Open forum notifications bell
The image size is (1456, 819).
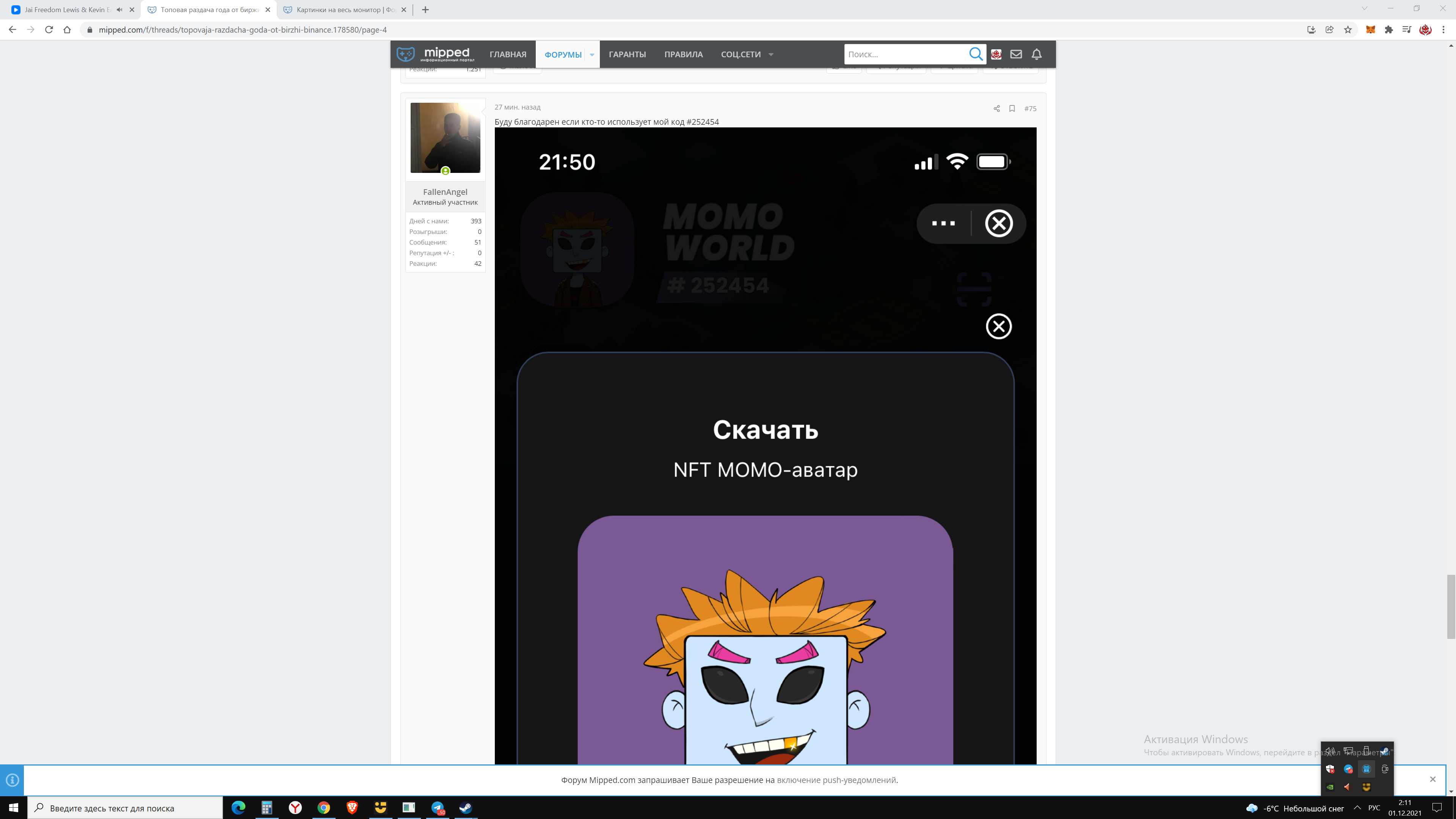pyautogui.click(x=1037, y=54)
